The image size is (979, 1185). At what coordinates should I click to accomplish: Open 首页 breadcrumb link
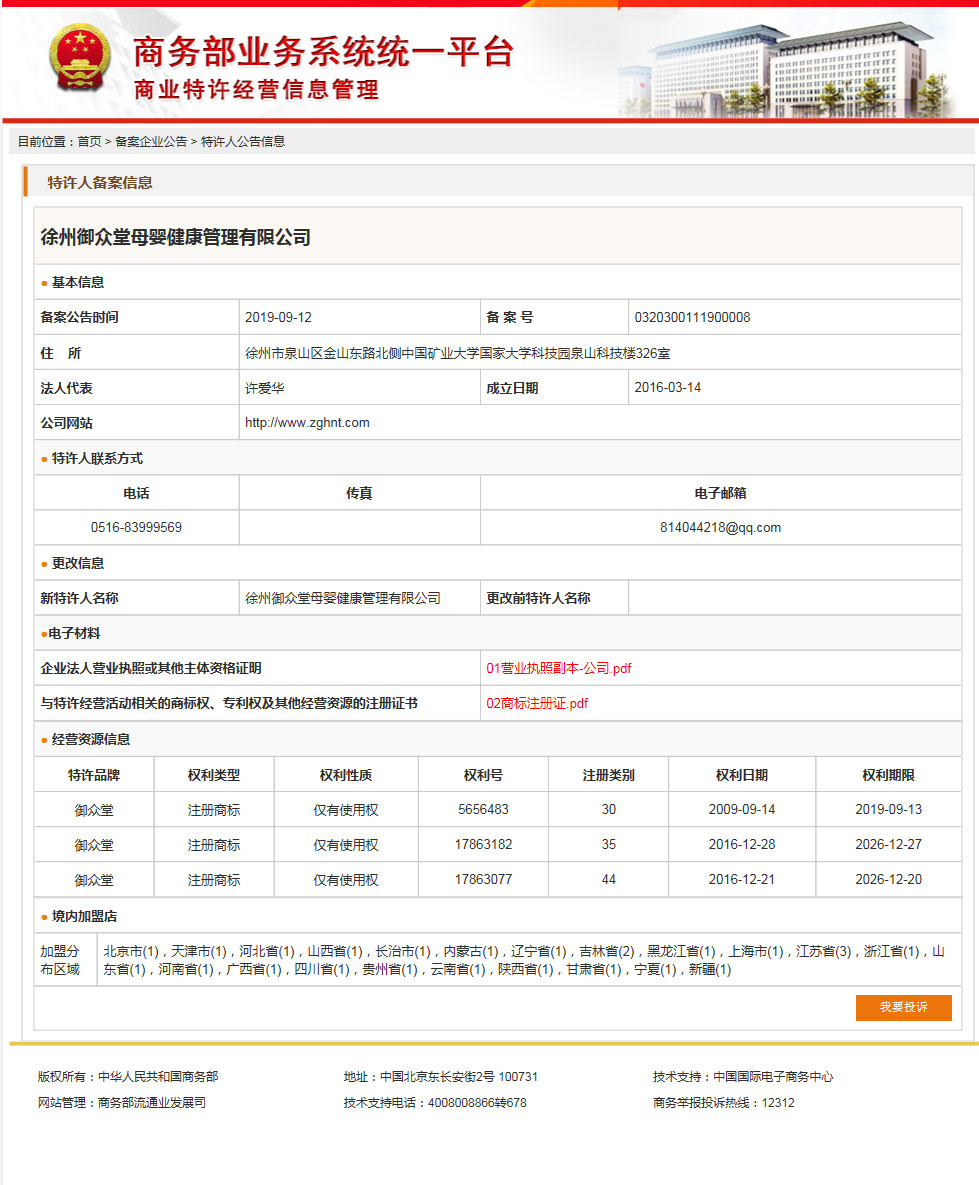tap(89, 141)
